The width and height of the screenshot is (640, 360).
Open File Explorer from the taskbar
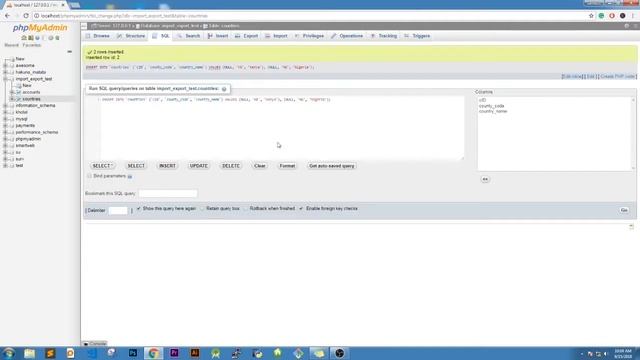pos(29,353)
